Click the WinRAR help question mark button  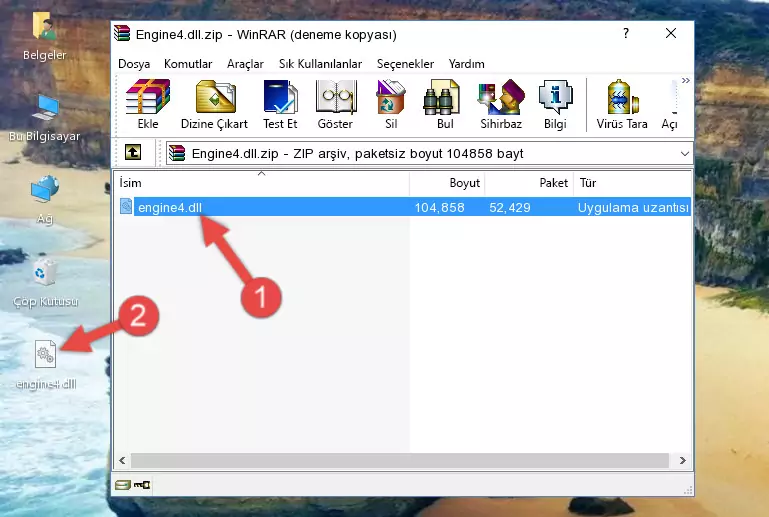point(626,33)
